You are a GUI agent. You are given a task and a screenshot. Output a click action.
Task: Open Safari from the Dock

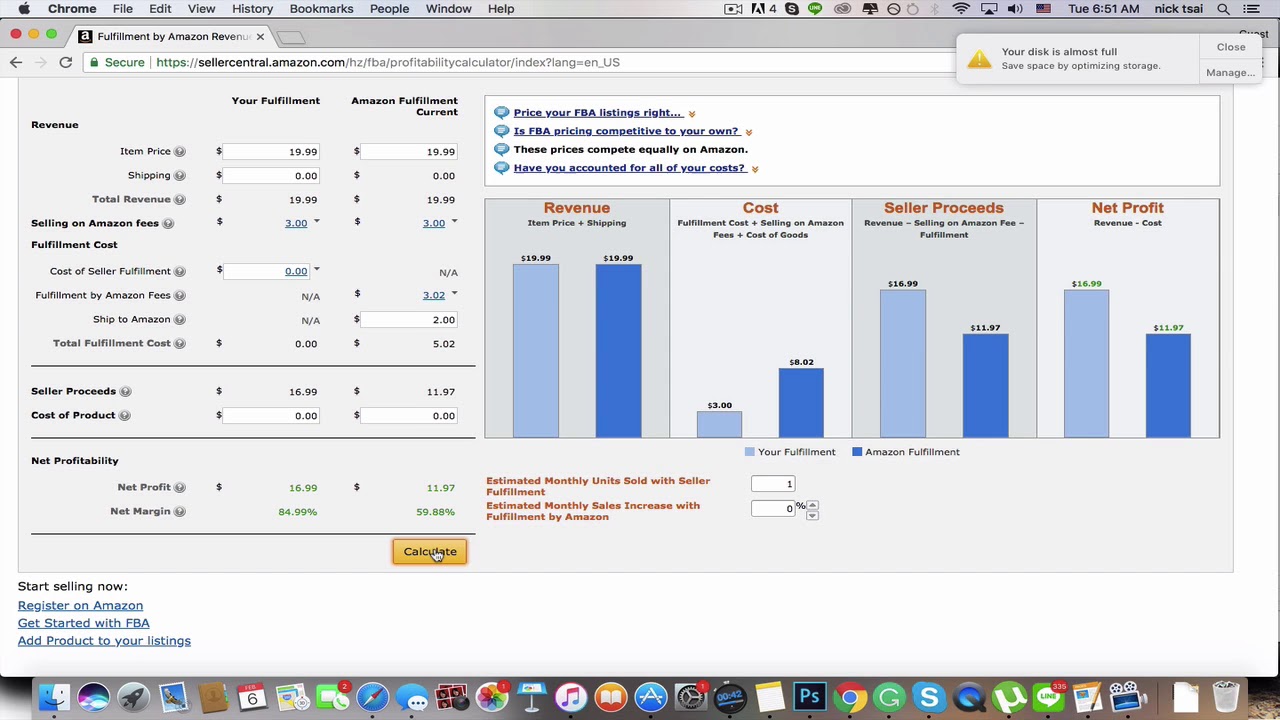pos(372,696)
